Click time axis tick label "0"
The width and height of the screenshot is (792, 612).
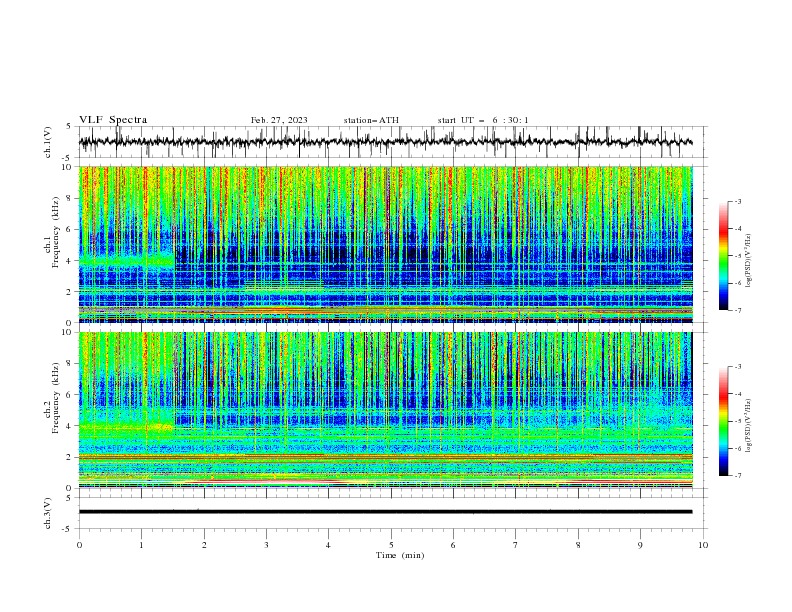pyautogui.click(x=79, y=545)
